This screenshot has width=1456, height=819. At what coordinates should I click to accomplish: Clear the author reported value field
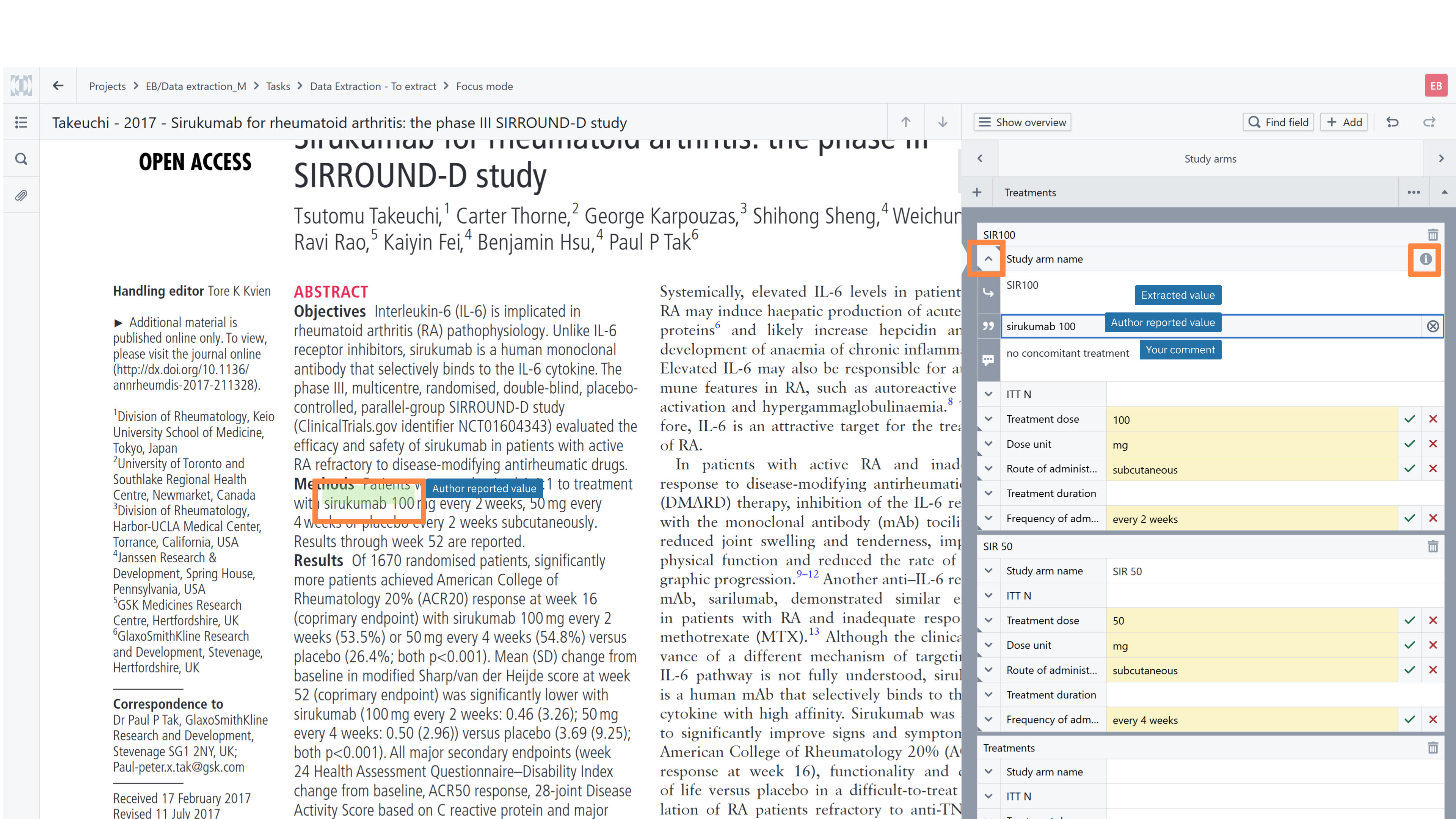coord(1432,326)
